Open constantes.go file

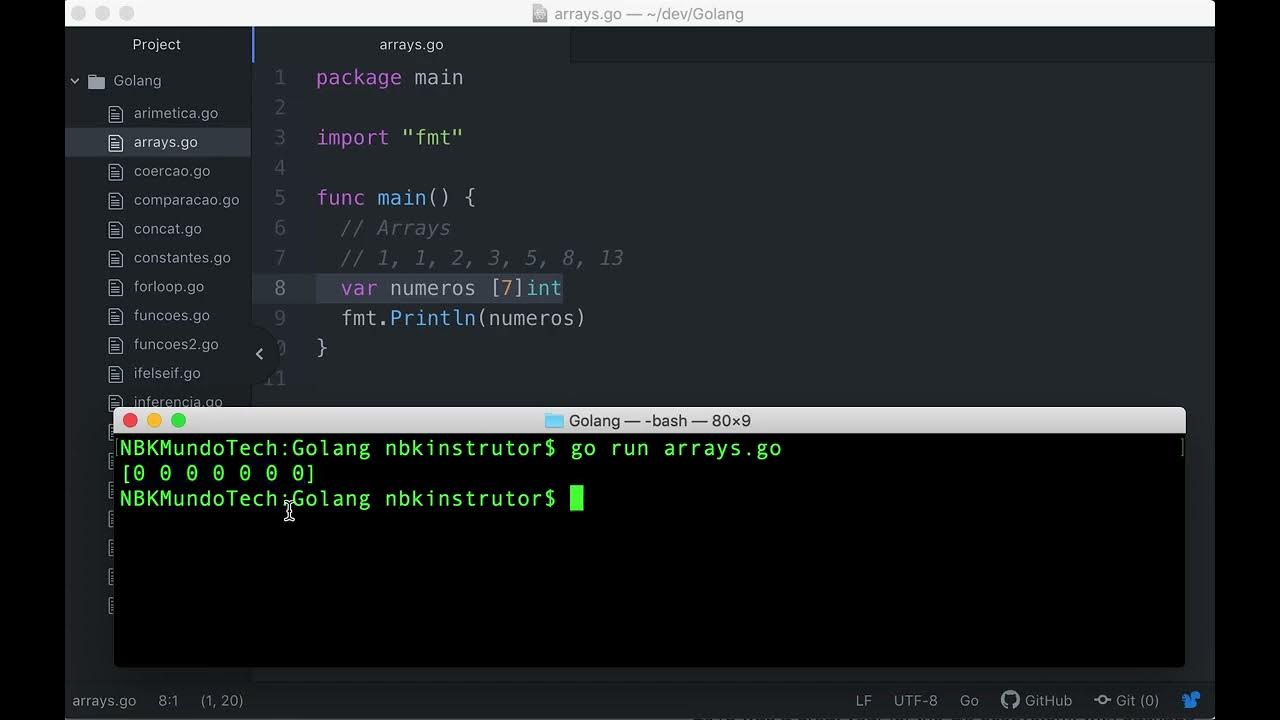[182, 258]
